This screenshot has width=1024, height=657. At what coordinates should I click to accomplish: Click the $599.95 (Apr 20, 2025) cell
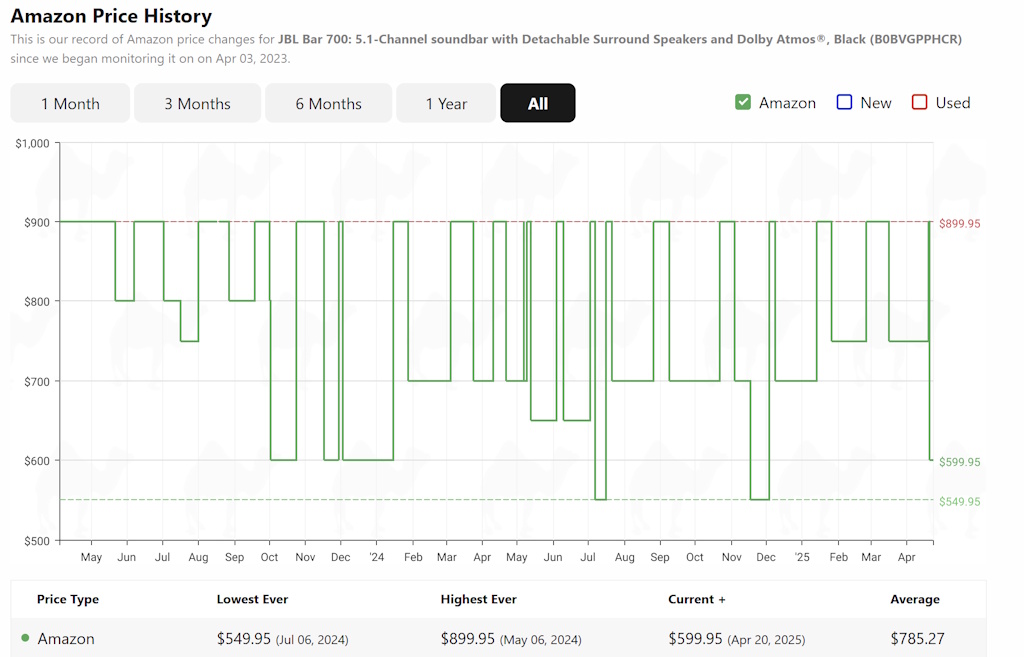tap(737, 639)
